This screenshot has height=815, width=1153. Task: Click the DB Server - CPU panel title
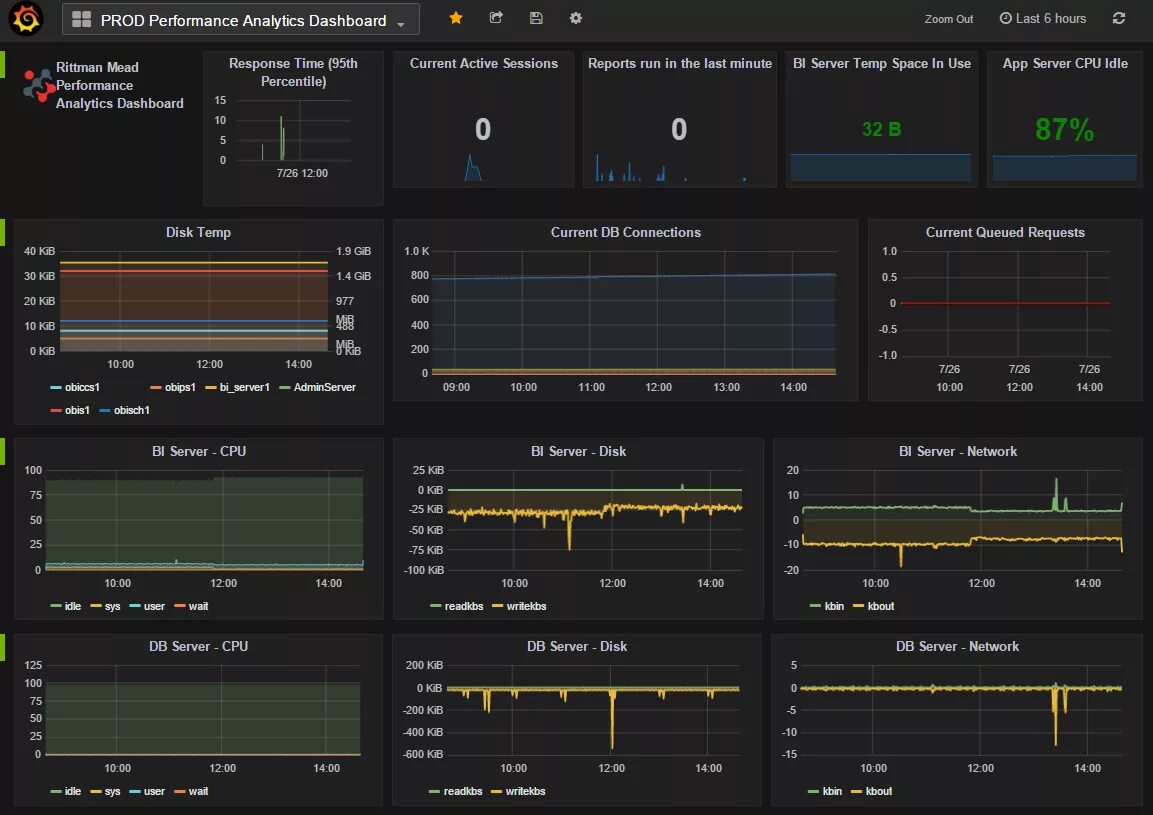(199, 647)
